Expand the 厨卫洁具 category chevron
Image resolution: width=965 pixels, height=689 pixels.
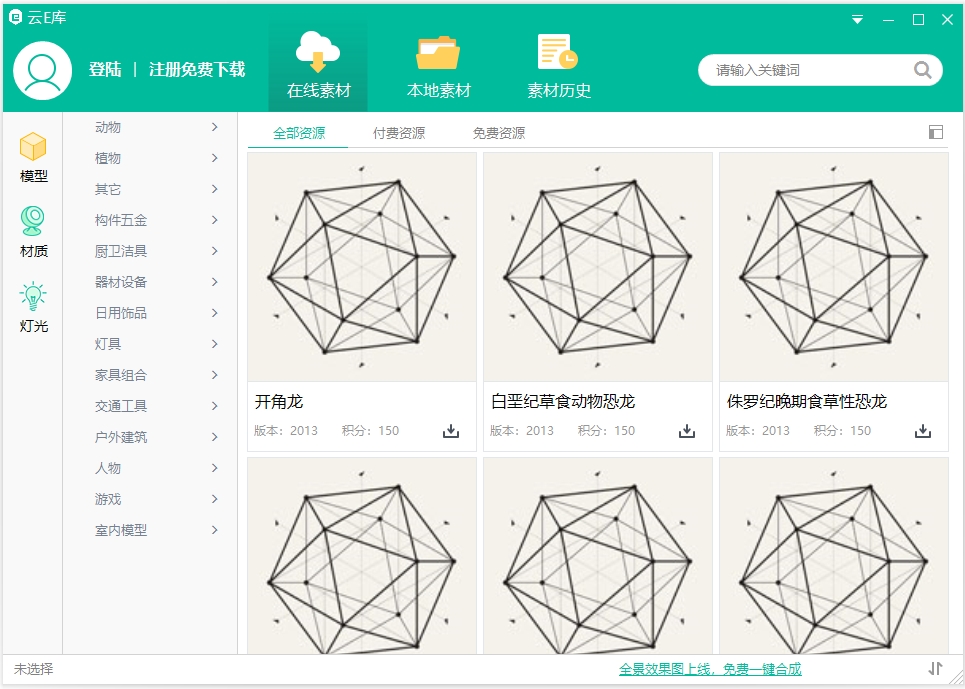(215, 251)
